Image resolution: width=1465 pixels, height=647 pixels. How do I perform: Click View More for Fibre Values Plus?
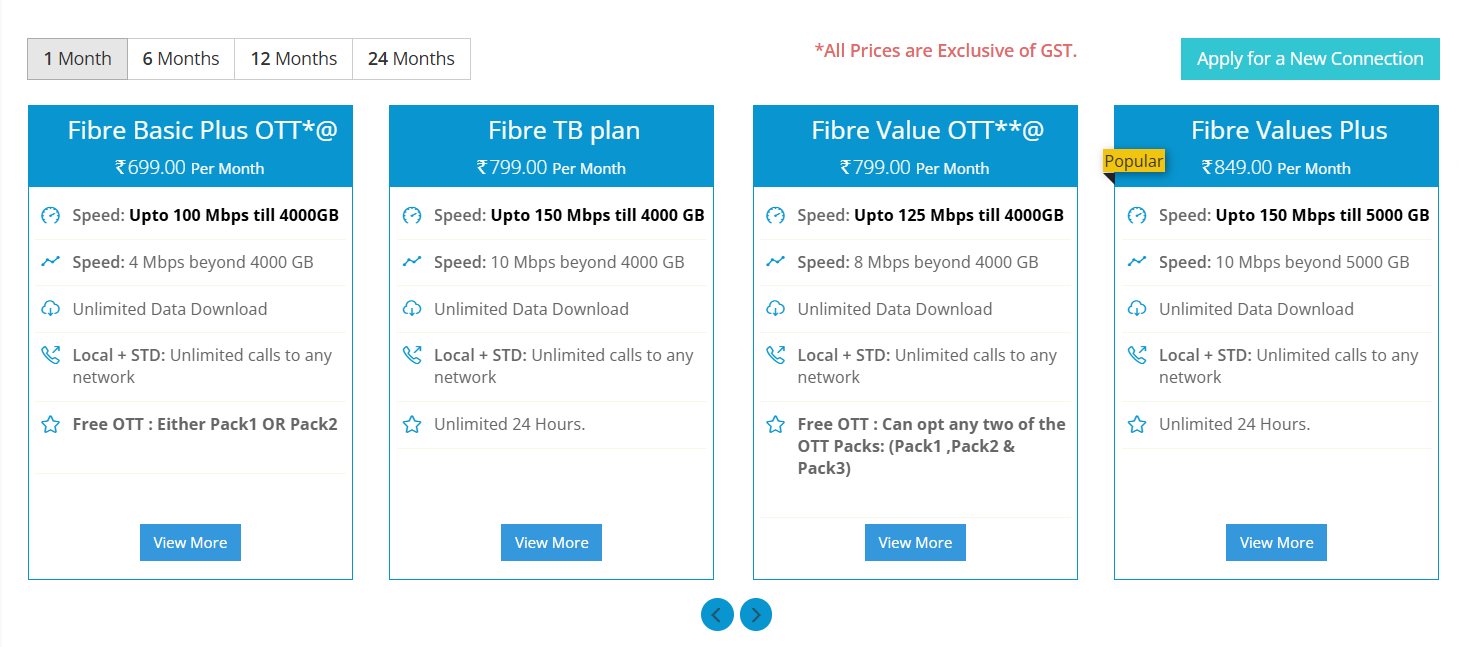point(1276,543)
